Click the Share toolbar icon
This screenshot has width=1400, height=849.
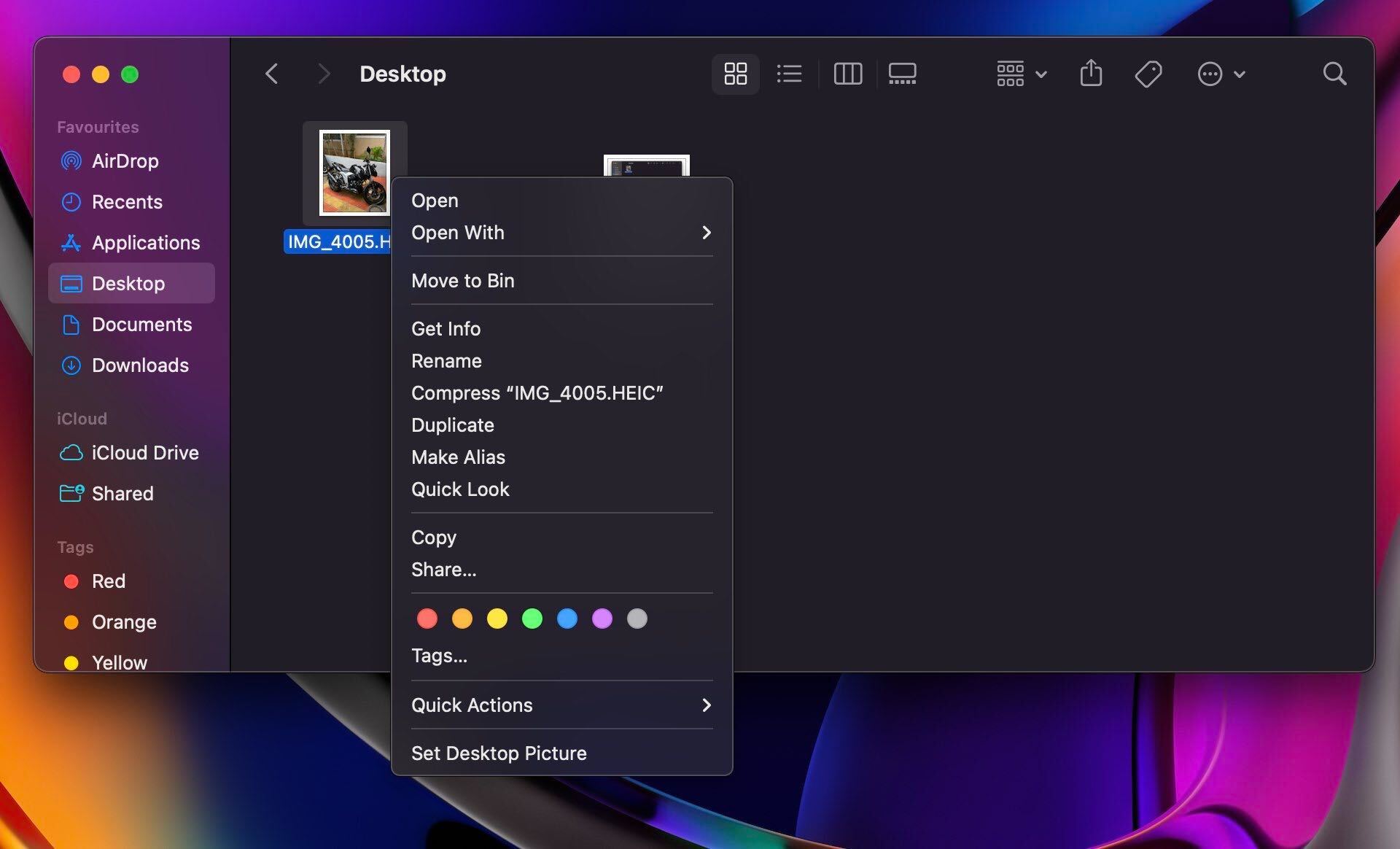coord(1091,74)
